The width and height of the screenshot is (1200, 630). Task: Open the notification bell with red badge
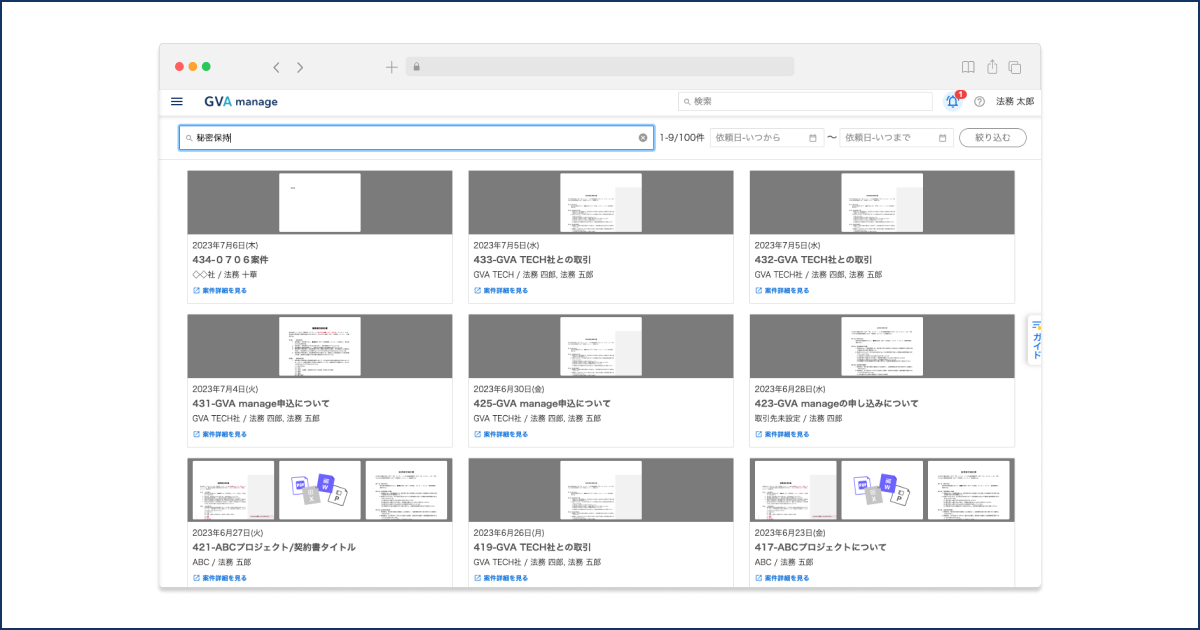[952, 101]
